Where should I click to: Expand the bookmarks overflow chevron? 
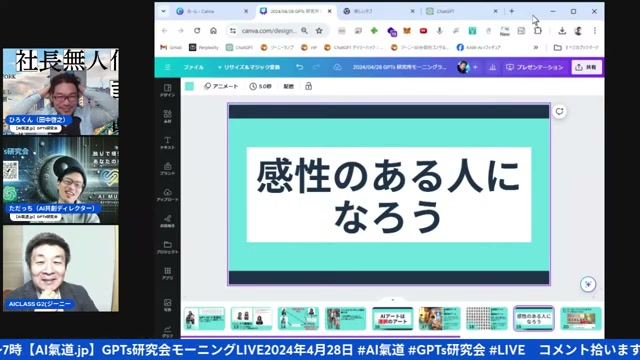536,47
